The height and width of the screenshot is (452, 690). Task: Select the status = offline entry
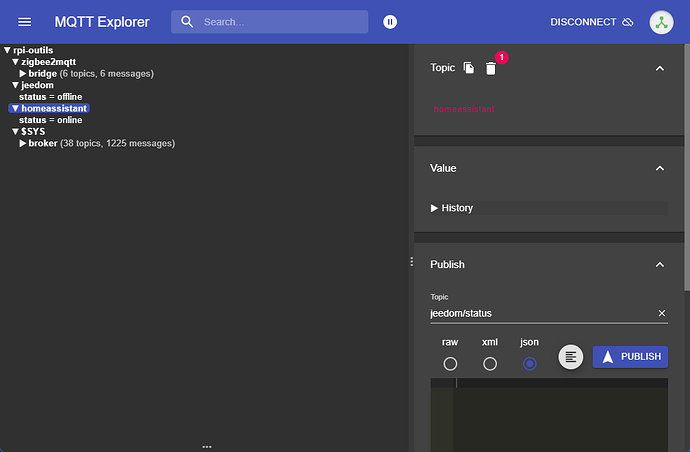point(51,96)
